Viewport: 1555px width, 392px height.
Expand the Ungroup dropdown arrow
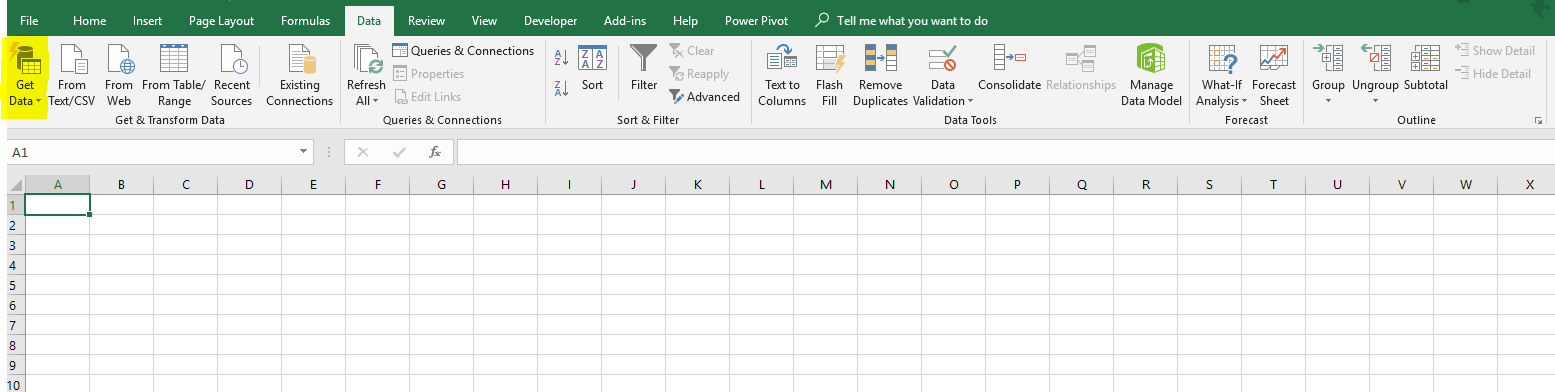click(1375, 101)
